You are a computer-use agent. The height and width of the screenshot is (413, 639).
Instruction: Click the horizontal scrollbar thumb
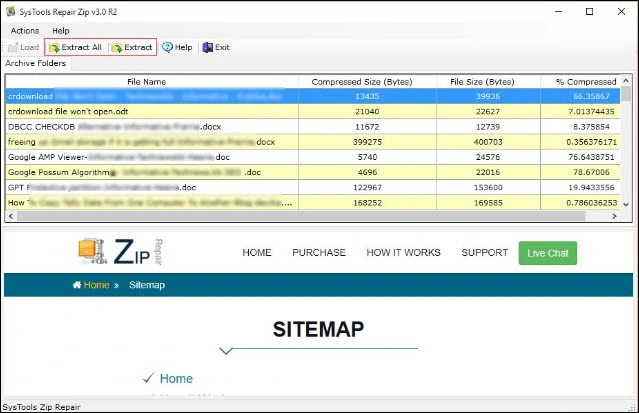302,216
